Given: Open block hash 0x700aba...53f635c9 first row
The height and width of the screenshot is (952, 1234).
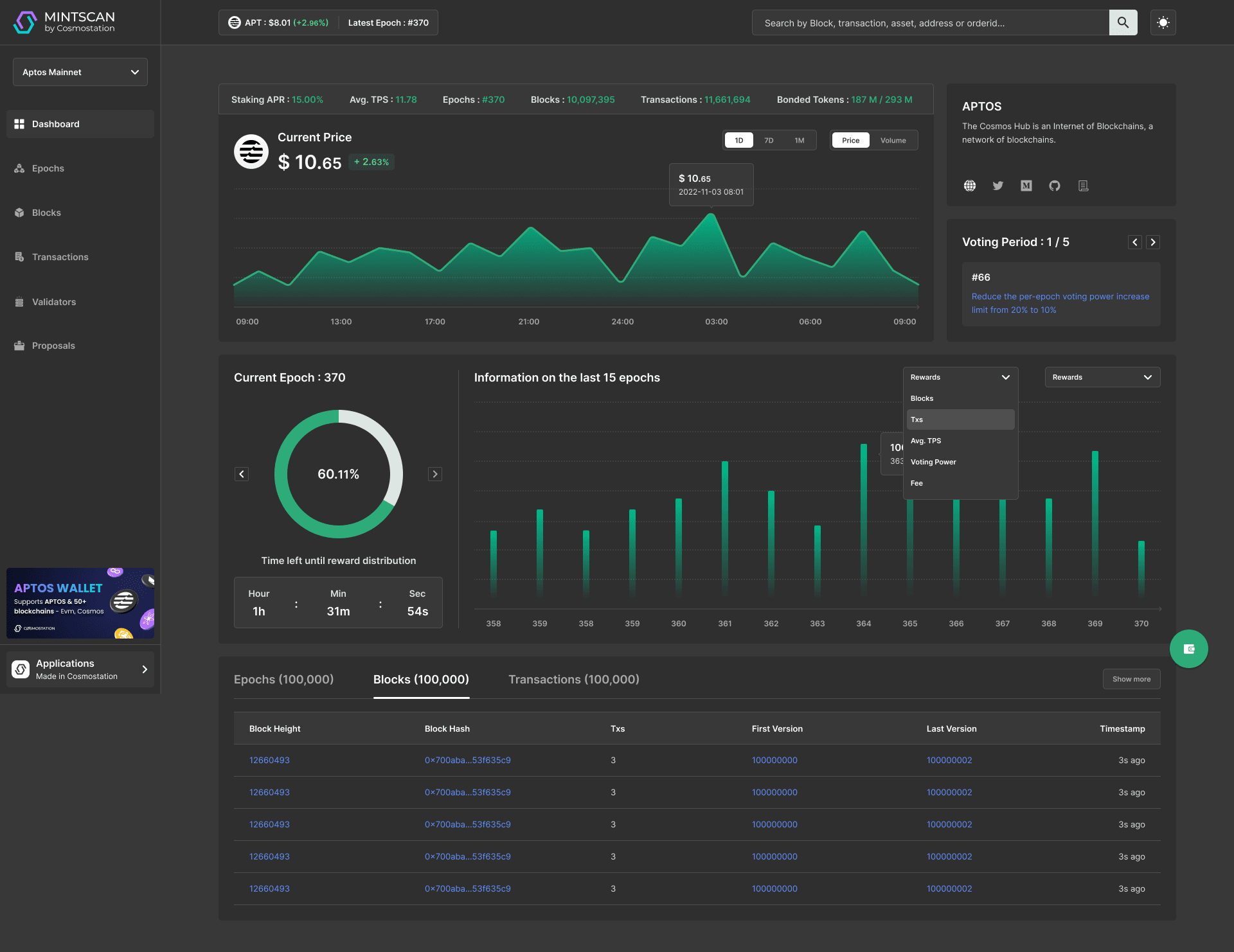Looking at the screenshot, I should [x=468, y=760].
